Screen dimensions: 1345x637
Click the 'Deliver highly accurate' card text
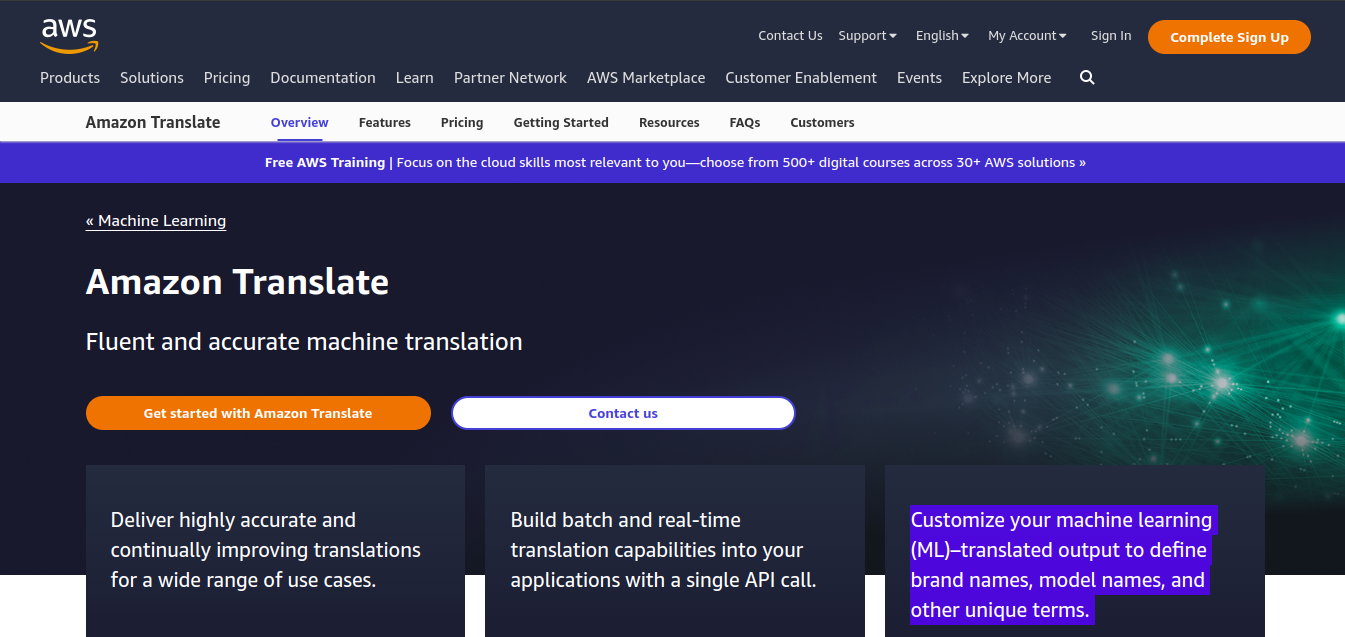click(x=266, y=550)
